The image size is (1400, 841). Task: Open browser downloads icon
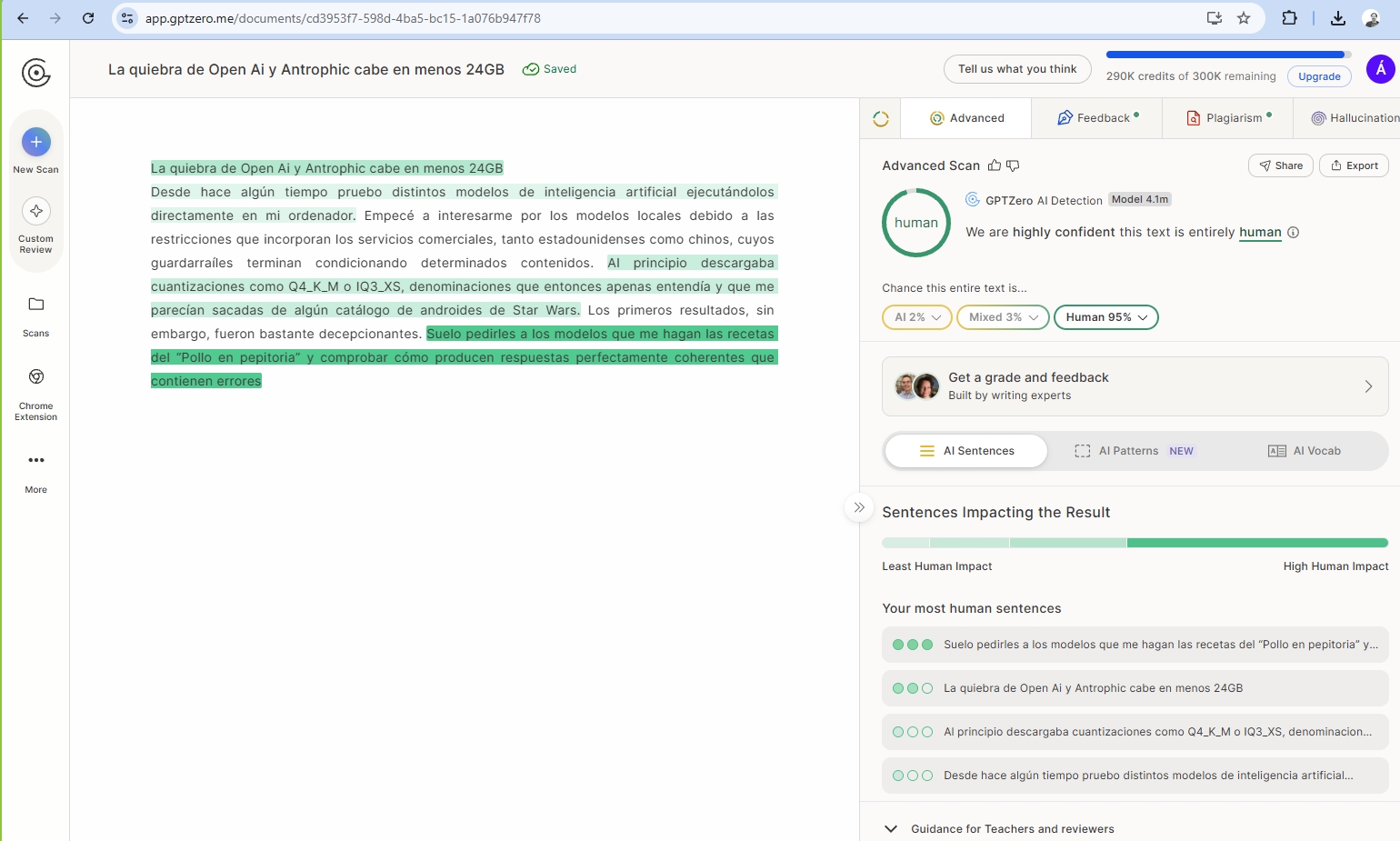pyautogui.click(x=1337, y=18)
